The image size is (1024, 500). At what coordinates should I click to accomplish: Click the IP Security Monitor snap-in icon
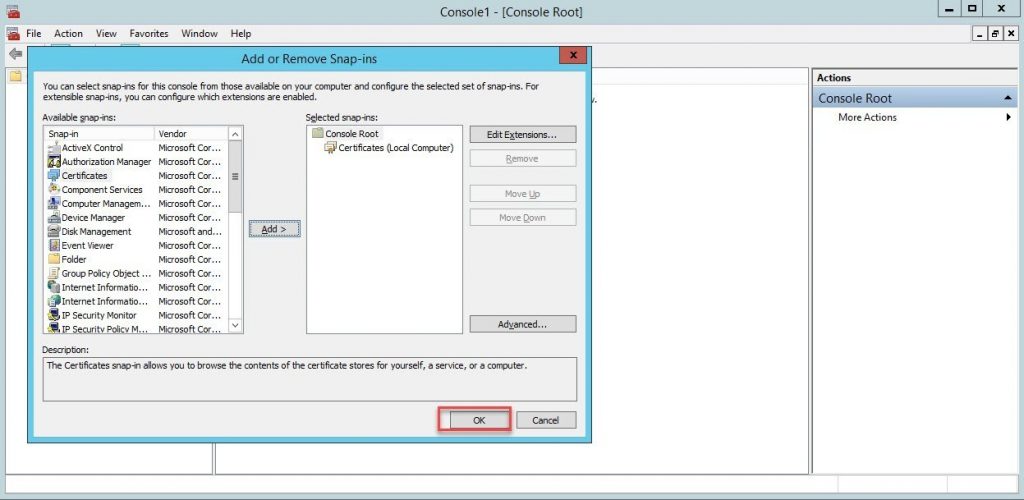click(x=54, y=315)
